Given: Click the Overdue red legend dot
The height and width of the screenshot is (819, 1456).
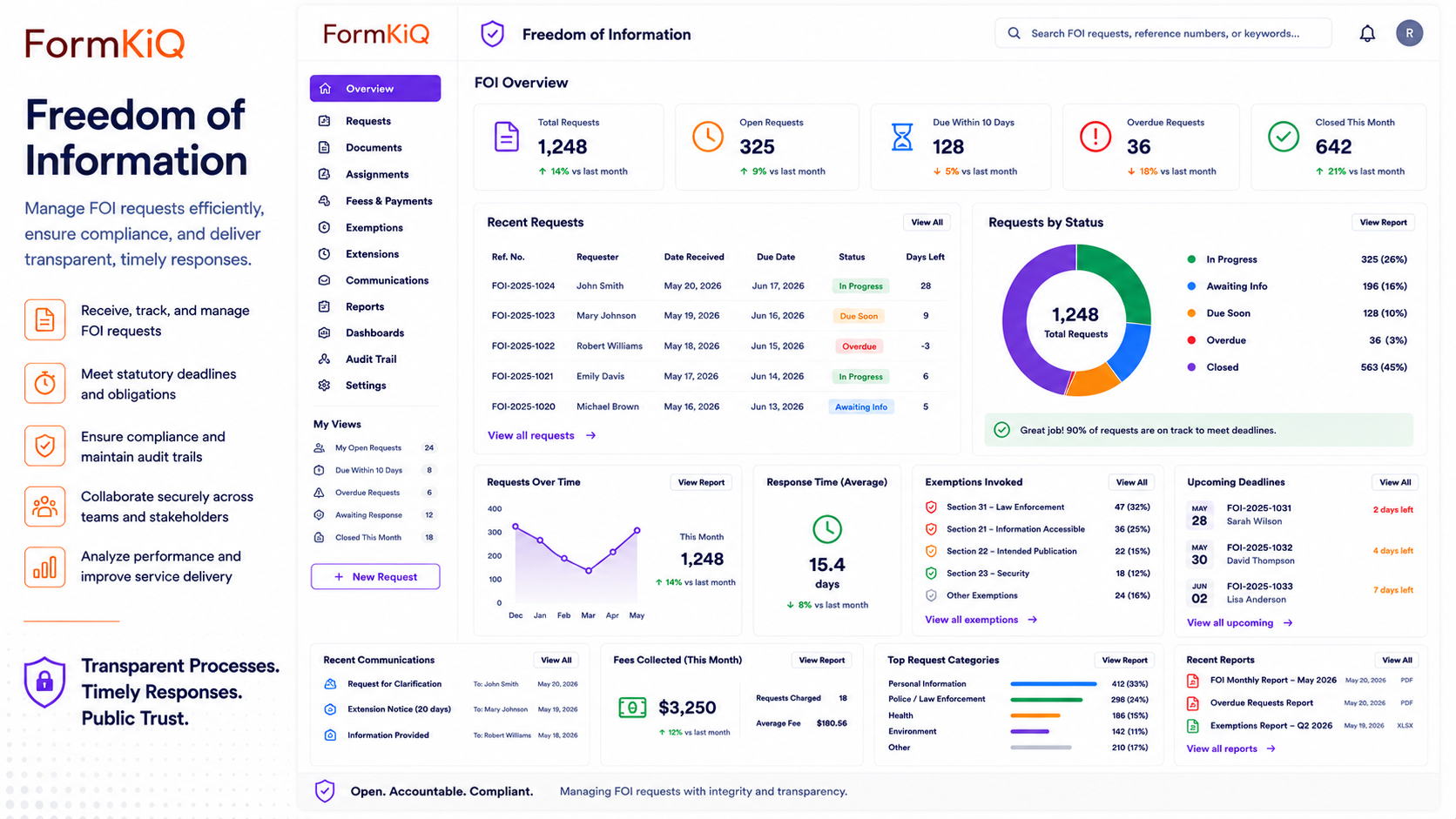Looking at the screenshot, I should [x=1191, y=340].
